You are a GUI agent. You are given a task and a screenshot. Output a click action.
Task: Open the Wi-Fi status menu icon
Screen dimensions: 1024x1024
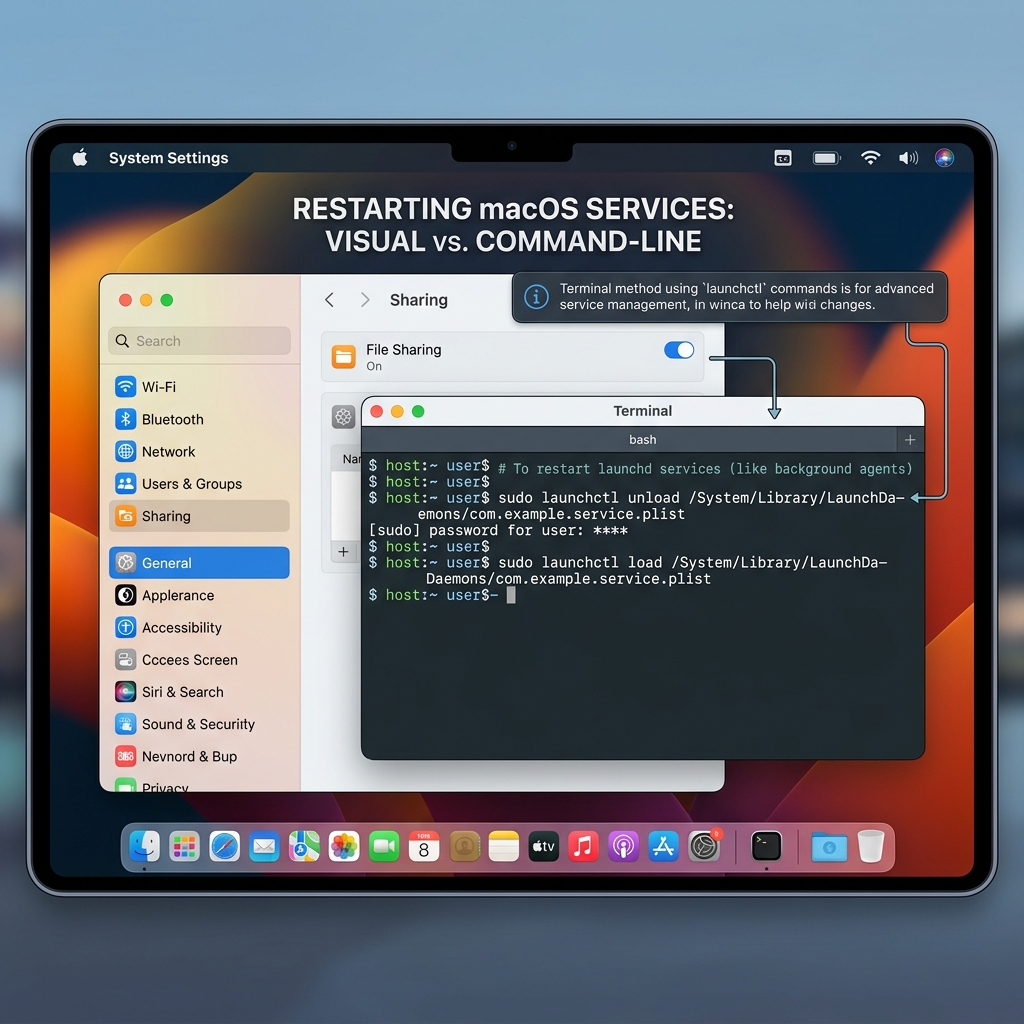click(x=870, y=157)
